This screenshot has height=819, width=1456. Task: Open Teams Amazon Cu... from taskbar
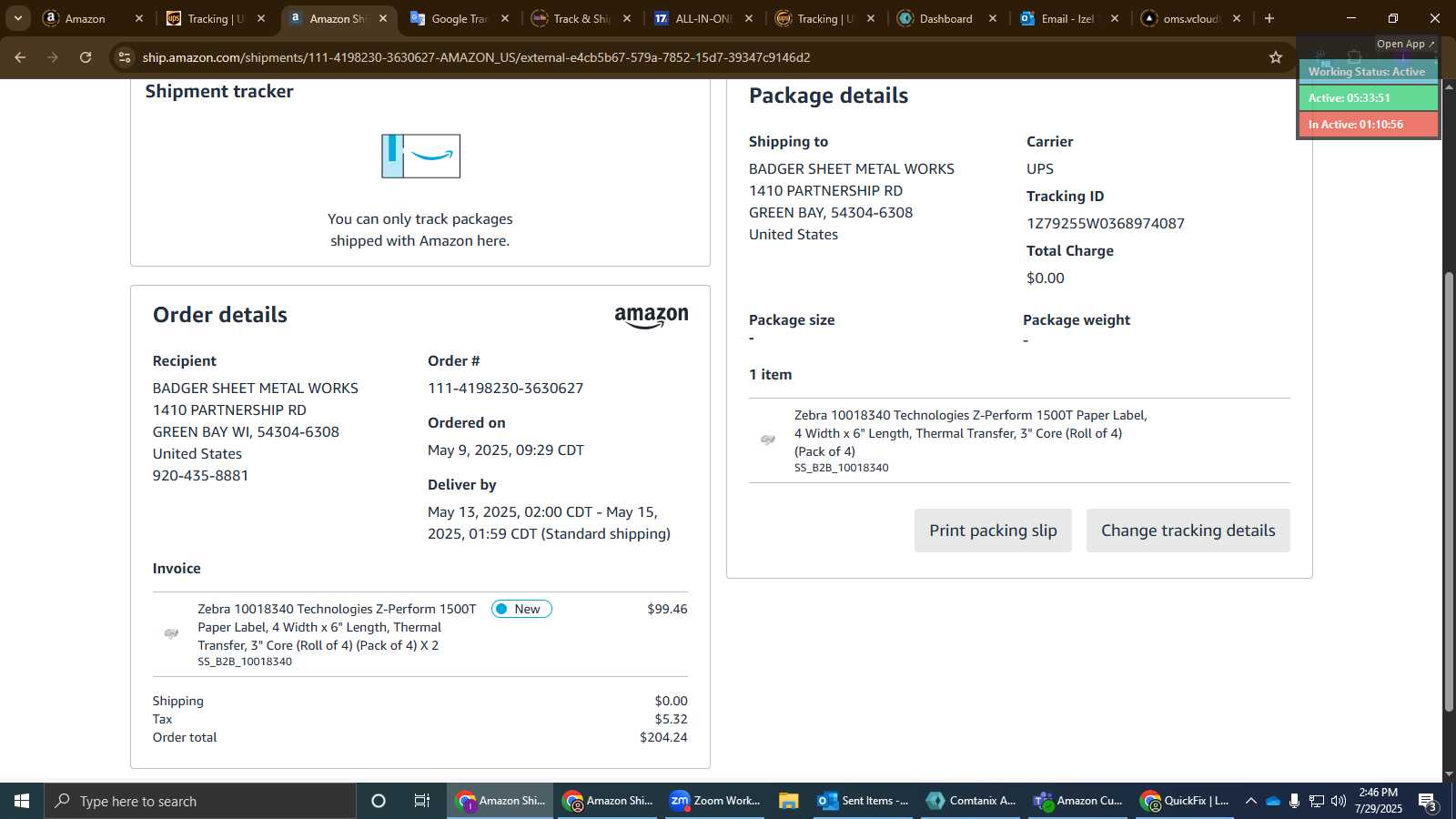tap(1077, 801)
